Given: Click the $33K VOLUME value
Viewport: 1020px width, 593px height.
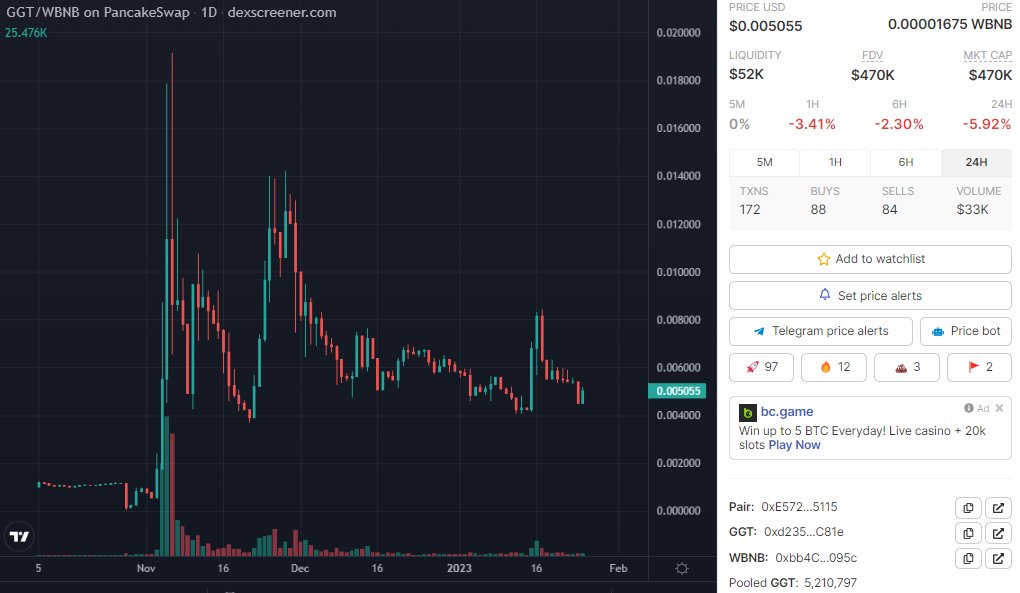Looking at the screenshot, I should point(972,210).
